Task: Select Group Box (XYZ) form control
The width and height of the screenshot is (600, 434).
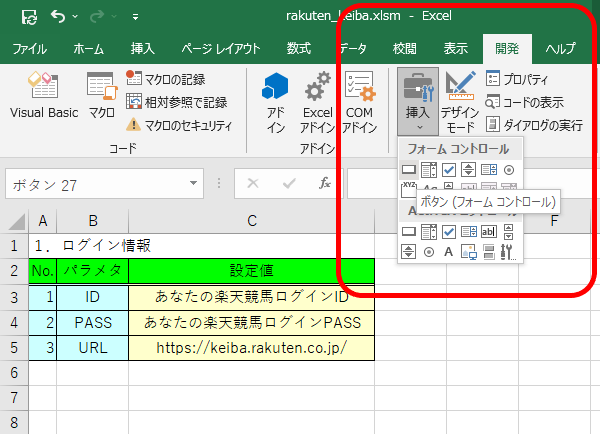Action: [x=408, y=189]
